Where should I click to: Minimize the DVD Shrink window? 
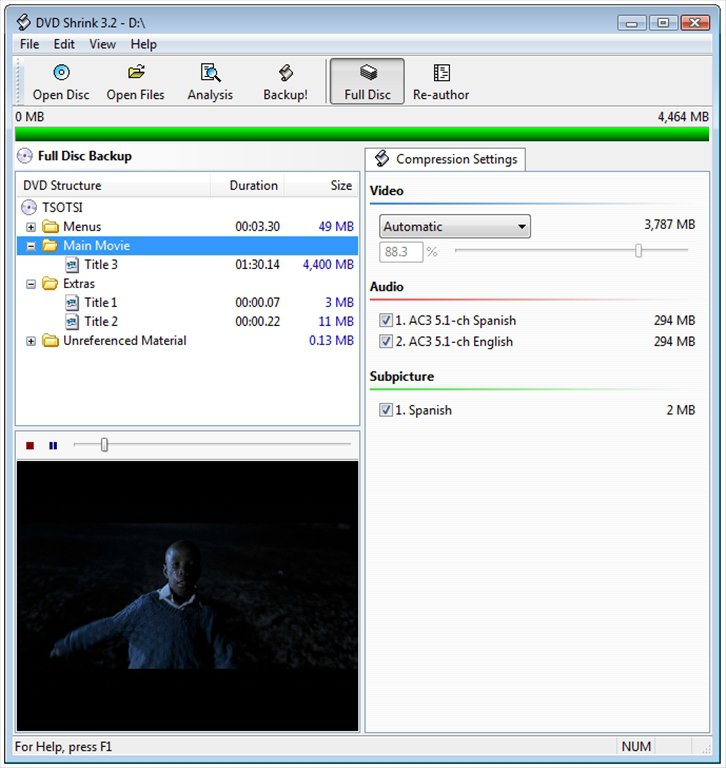[x=631, y=23]
